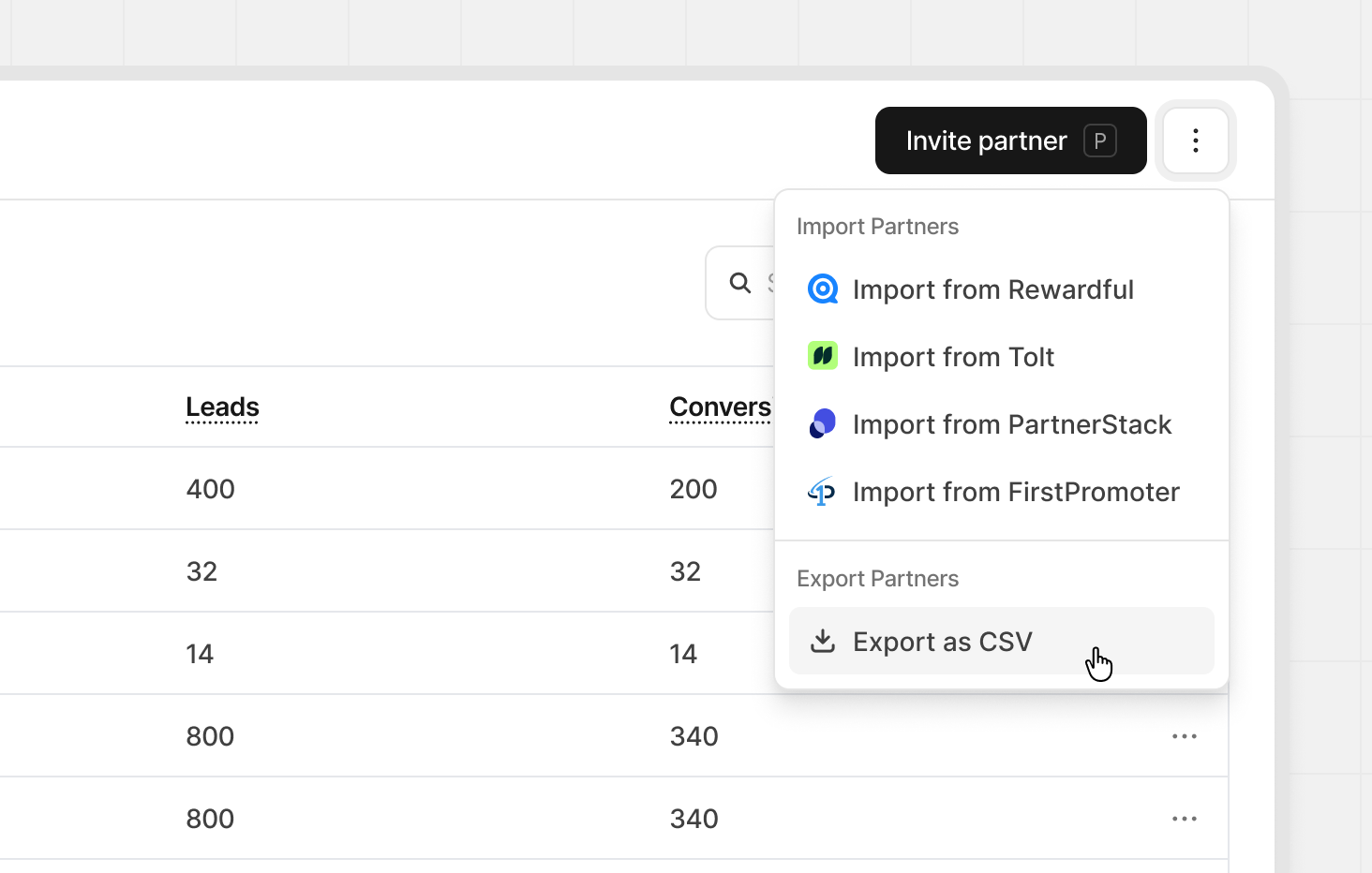Click the Invite partner button
Viewport: 1372px width, 873px height.
tap(986, 141)
